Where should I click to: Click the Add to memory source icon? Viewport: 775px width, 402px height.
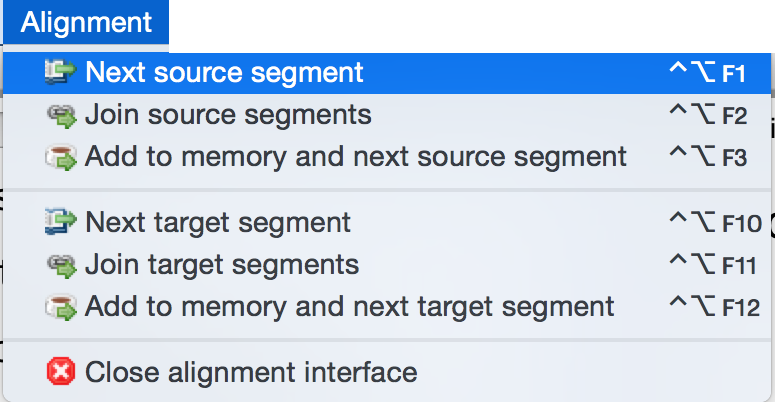61,157
